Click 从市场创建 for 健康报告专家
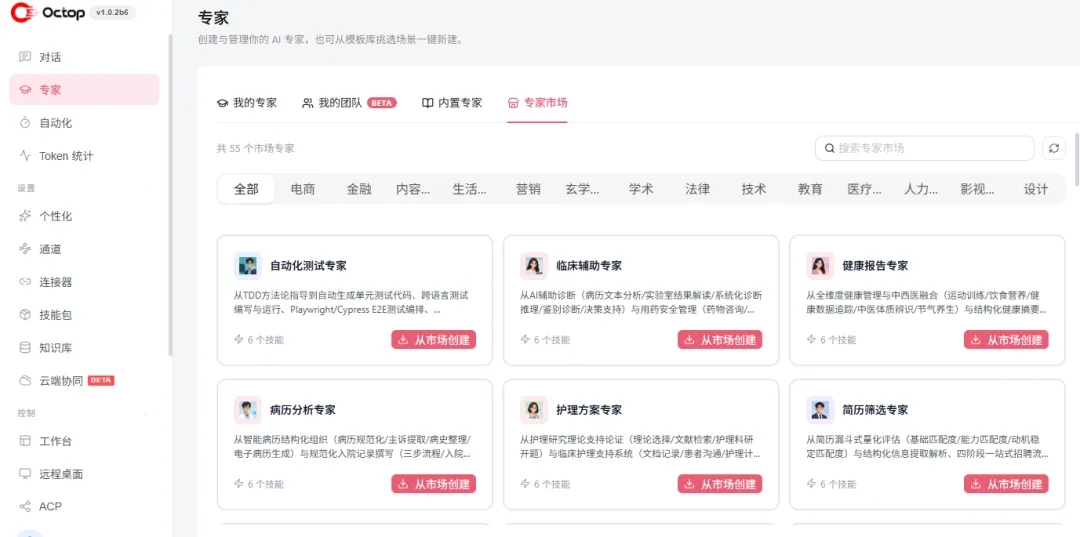The height and width of the screenshot is (537, 1080). (1006, 339)
